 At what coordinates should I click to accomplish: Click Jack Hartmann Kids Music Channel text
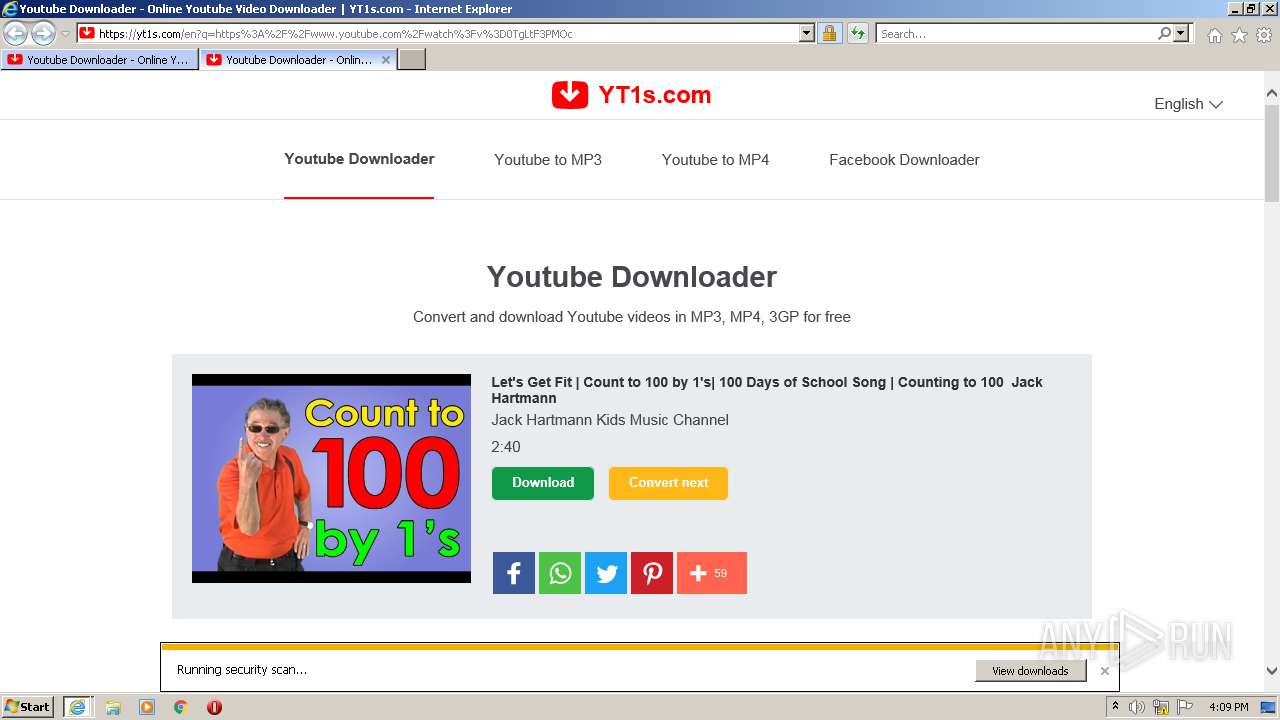610,420
